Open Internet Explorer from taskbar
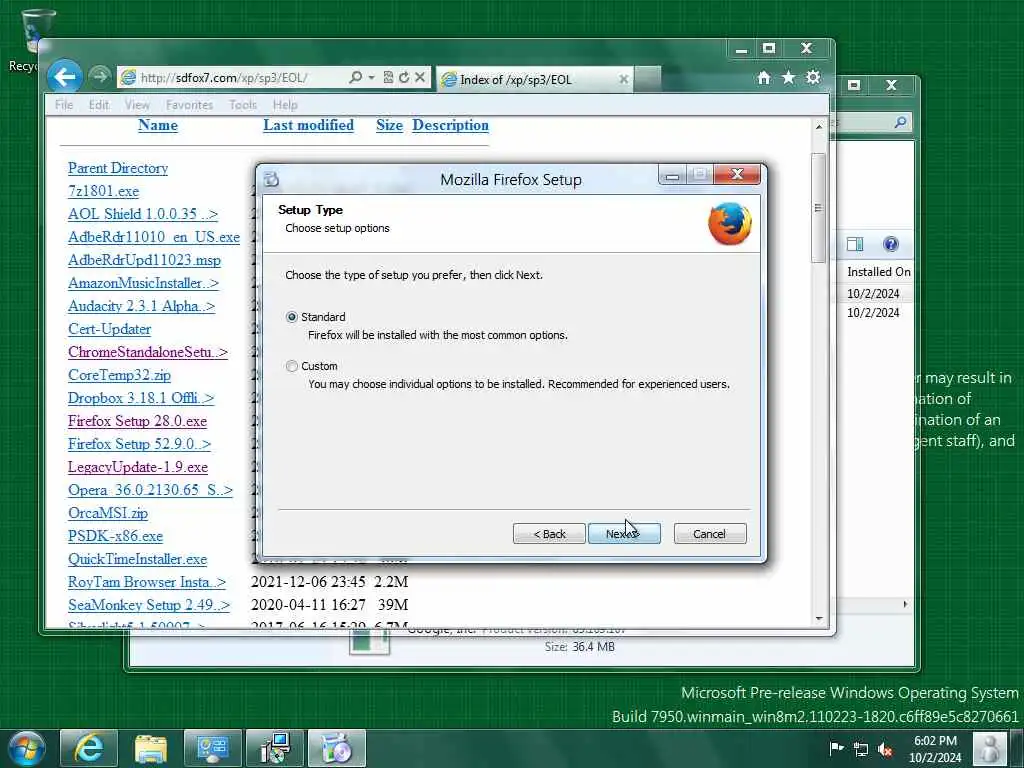Image resolution: width=1024 pixels, height=768 pixels. (88, 748)
